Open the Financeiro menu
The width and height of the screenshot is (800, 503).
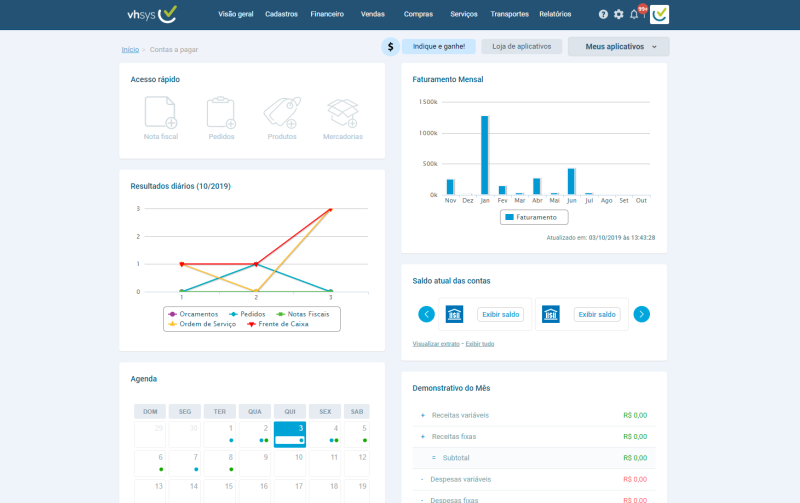pyautogui.click(x=327, y=14)
